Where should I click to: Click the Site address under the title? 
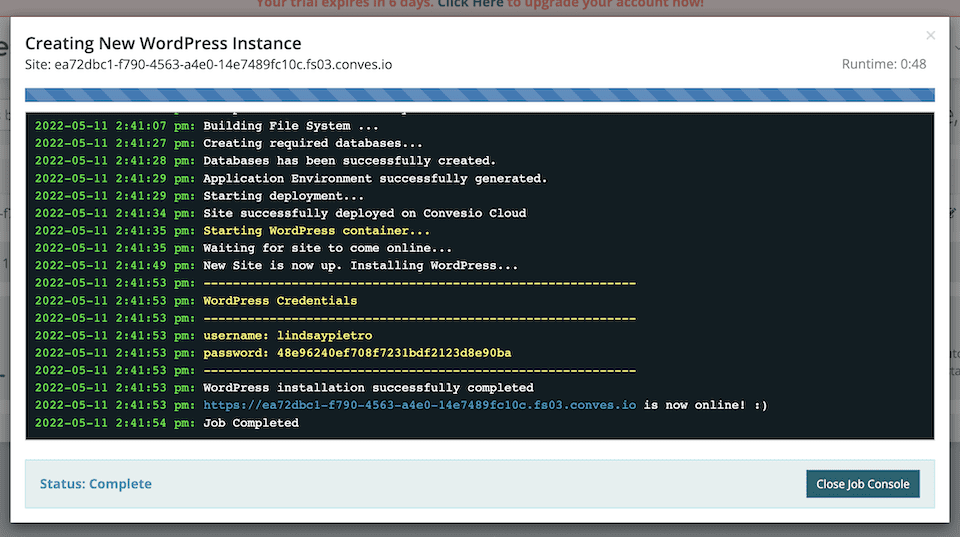coord(208,64)
